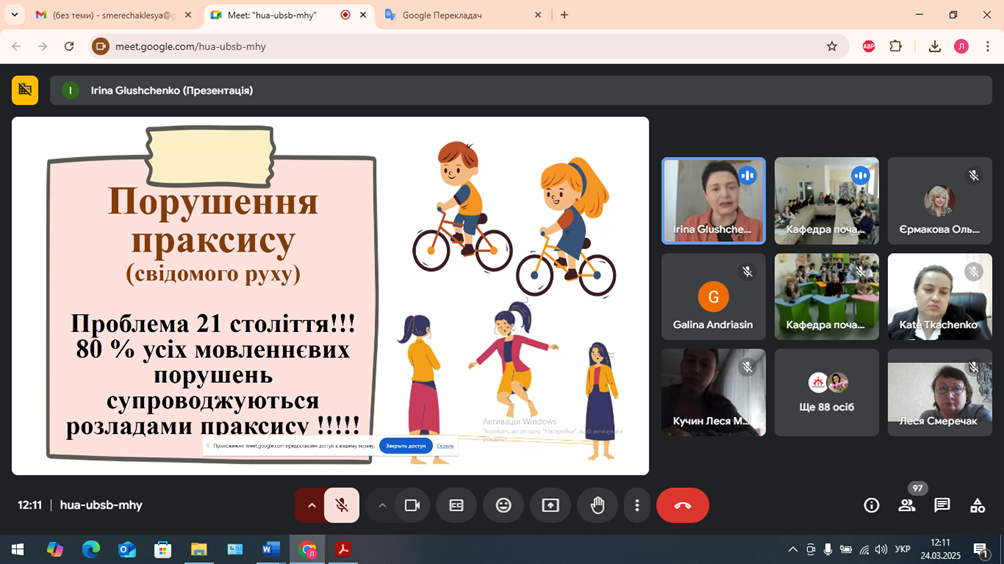Image resolution: width=1004 pixels, height=564 pixels.
Task: Click the blue Закрыть доступ button
Action: pyautogui.click(x=405, y=446)
